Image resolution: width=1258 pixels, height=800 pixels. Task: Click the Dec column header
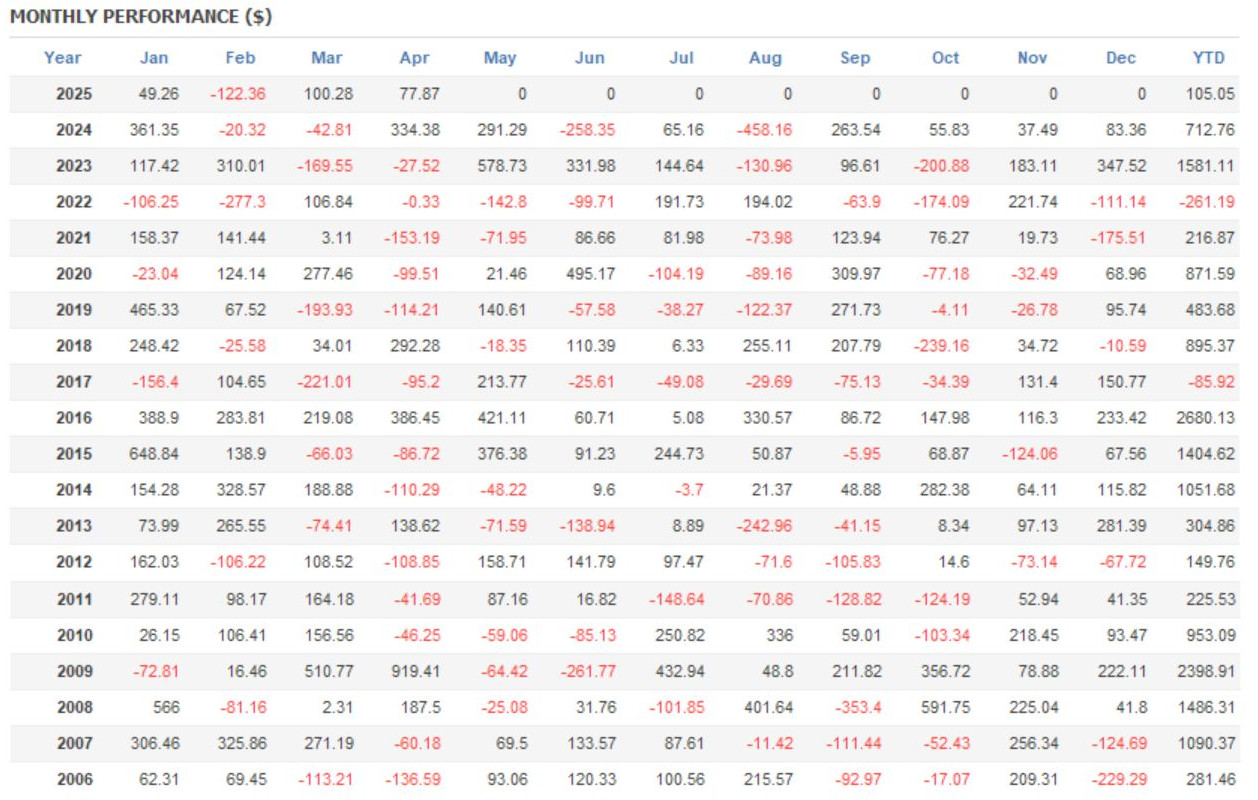1121,58
